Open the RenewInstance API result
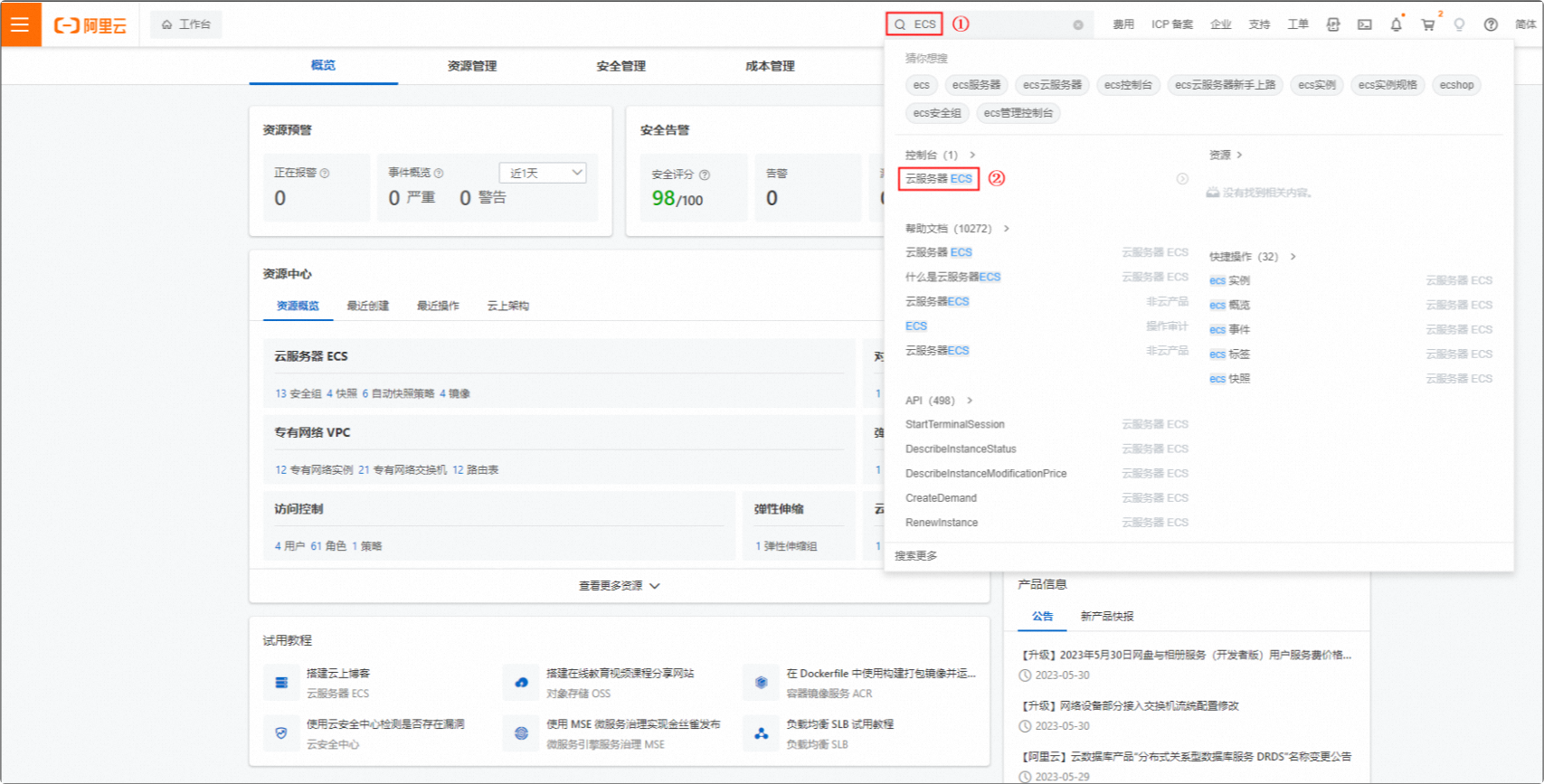 pos(942,523)
